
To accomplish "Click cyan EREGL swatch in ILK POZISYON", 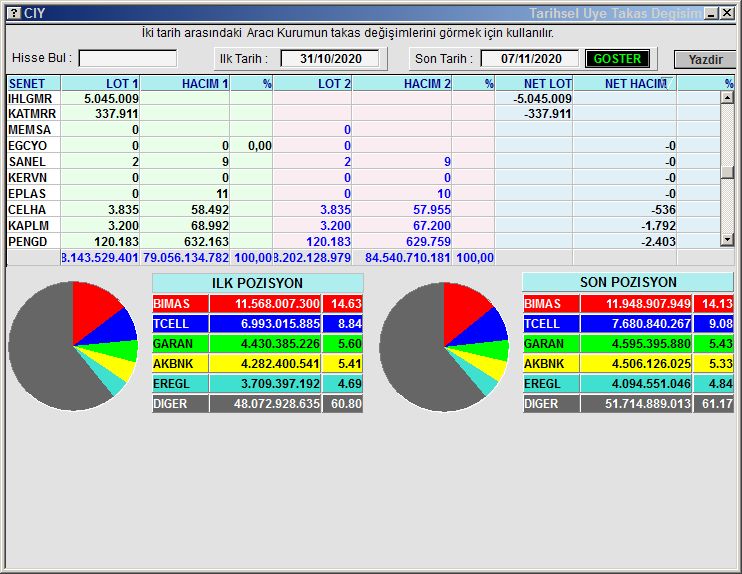I will tap(180, 384).
